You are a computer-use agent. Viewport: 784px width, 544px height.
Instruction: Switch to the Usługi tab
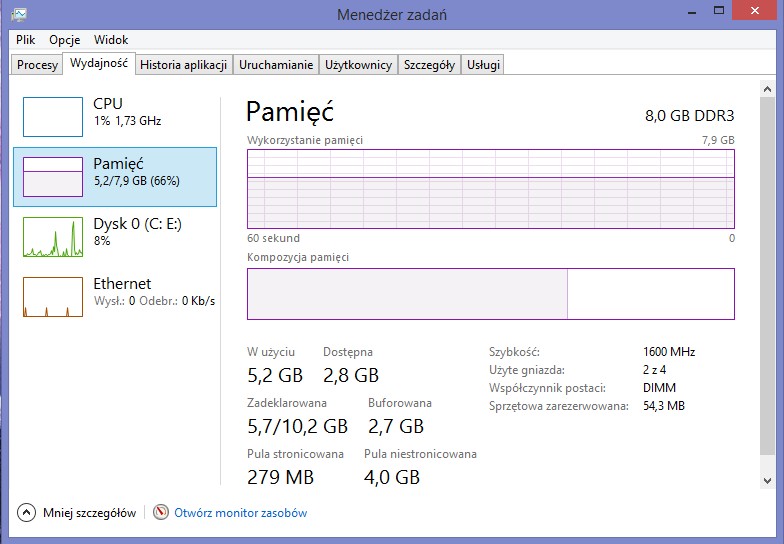tap(483, 64)
